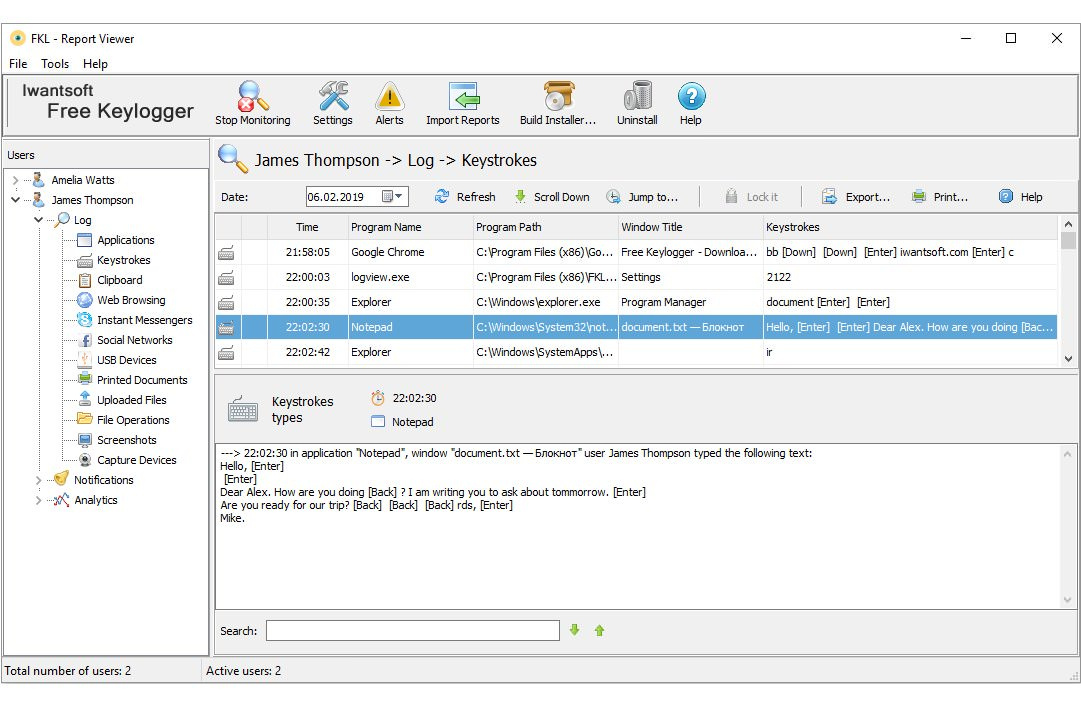Find next match with green down arrow
The image size is (1081, 706).
click(574, 630)
